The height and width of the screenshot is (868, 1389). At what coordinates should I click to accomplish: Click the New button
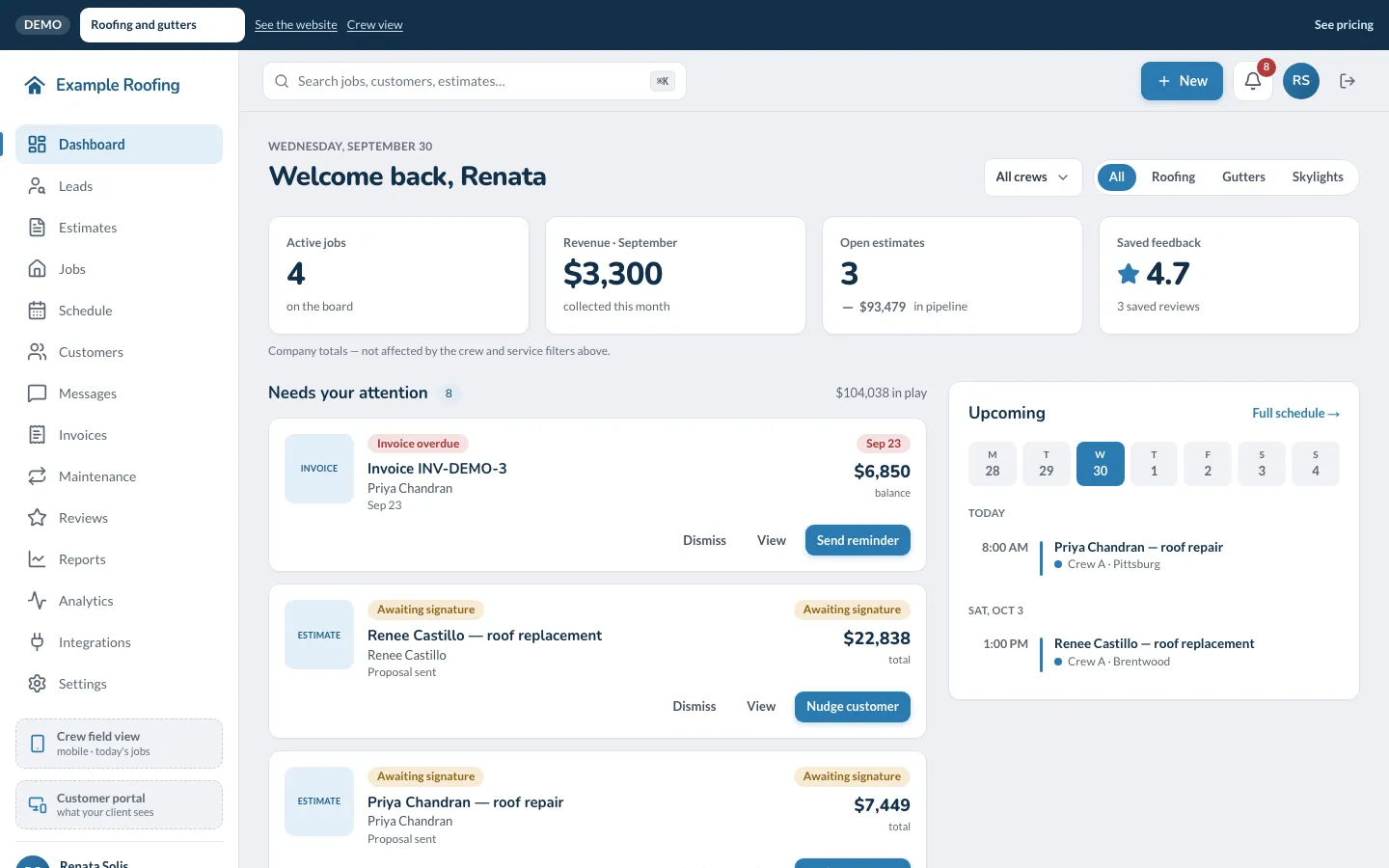(1182, 81)
